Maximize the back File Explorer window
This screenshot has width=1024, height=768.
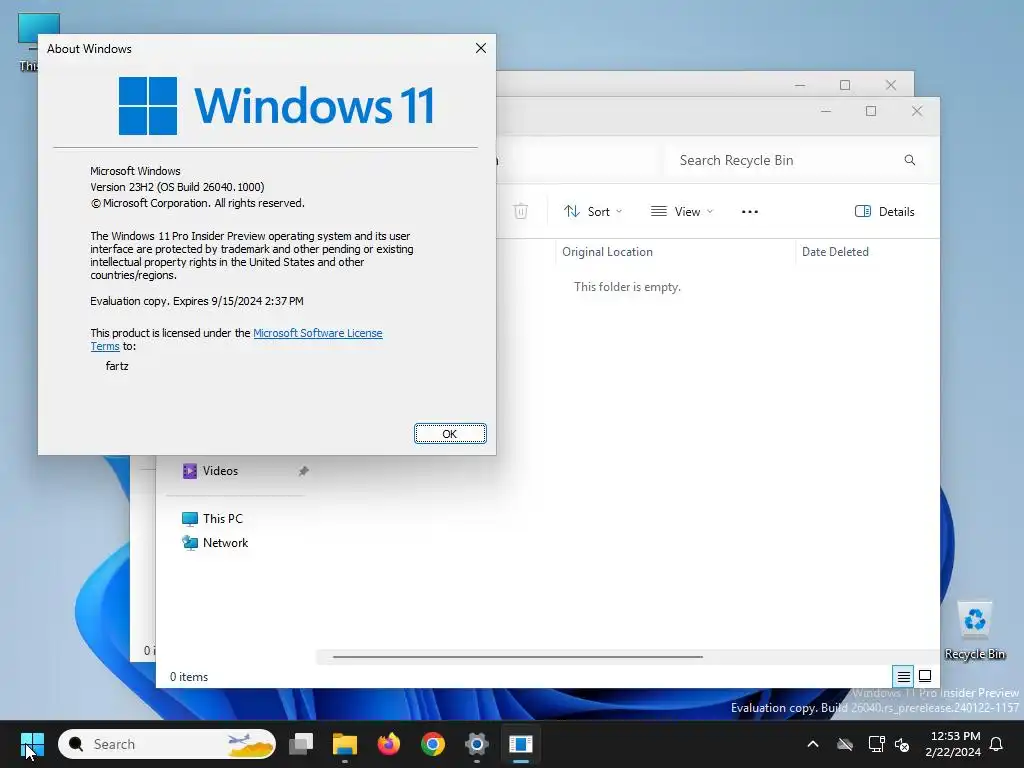845,86
